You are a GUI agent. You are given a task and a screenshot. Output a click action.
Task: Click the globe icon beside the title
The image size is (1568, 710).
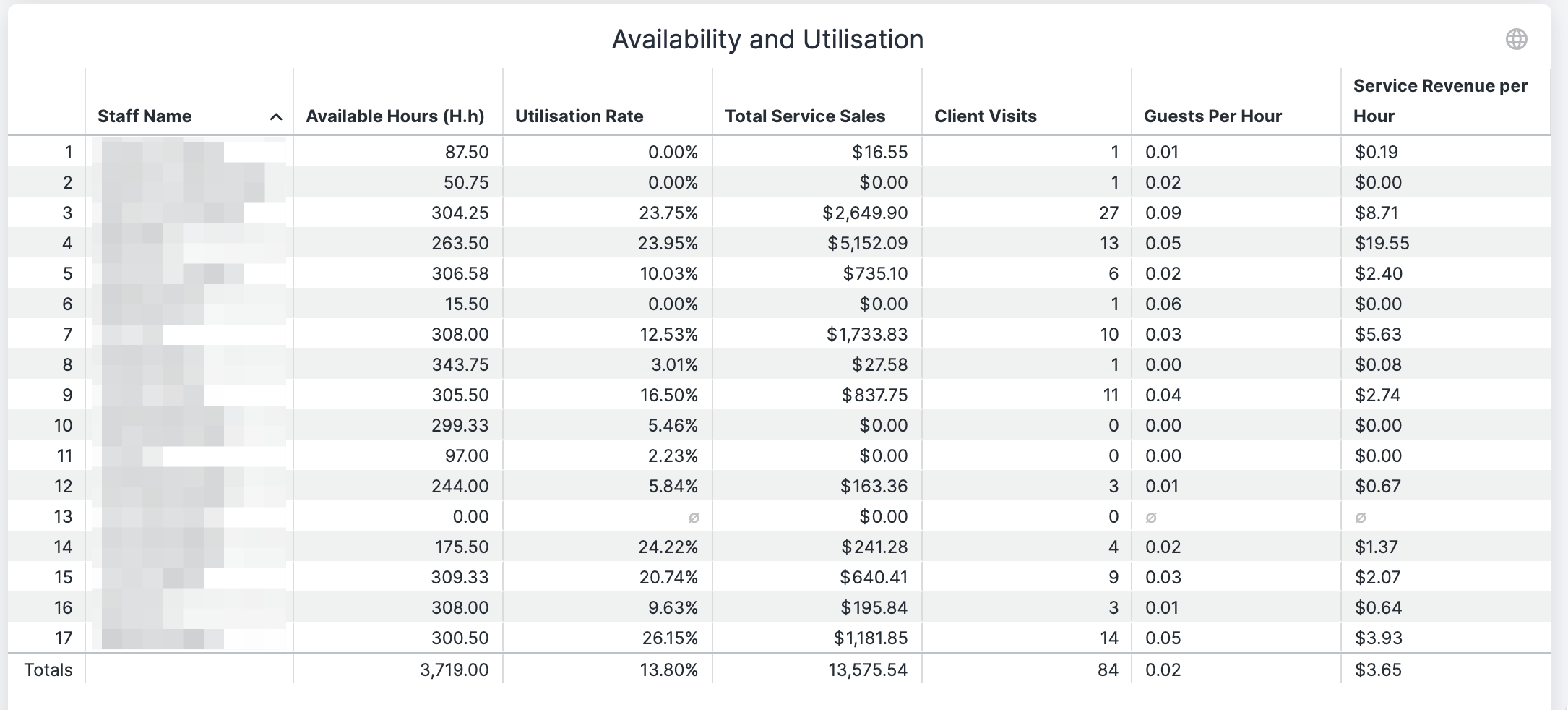point(1516,39)
